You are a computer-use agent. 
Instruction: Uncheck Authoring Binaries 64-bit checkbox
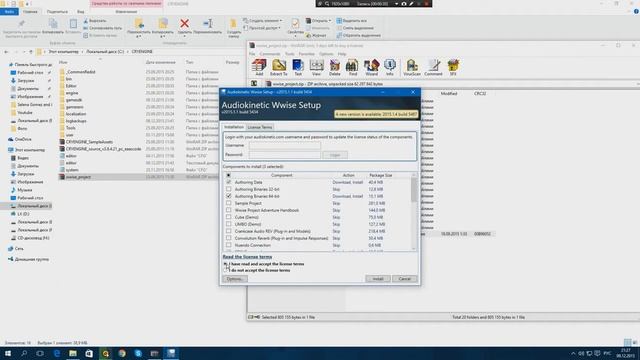(x=229, y=196)
